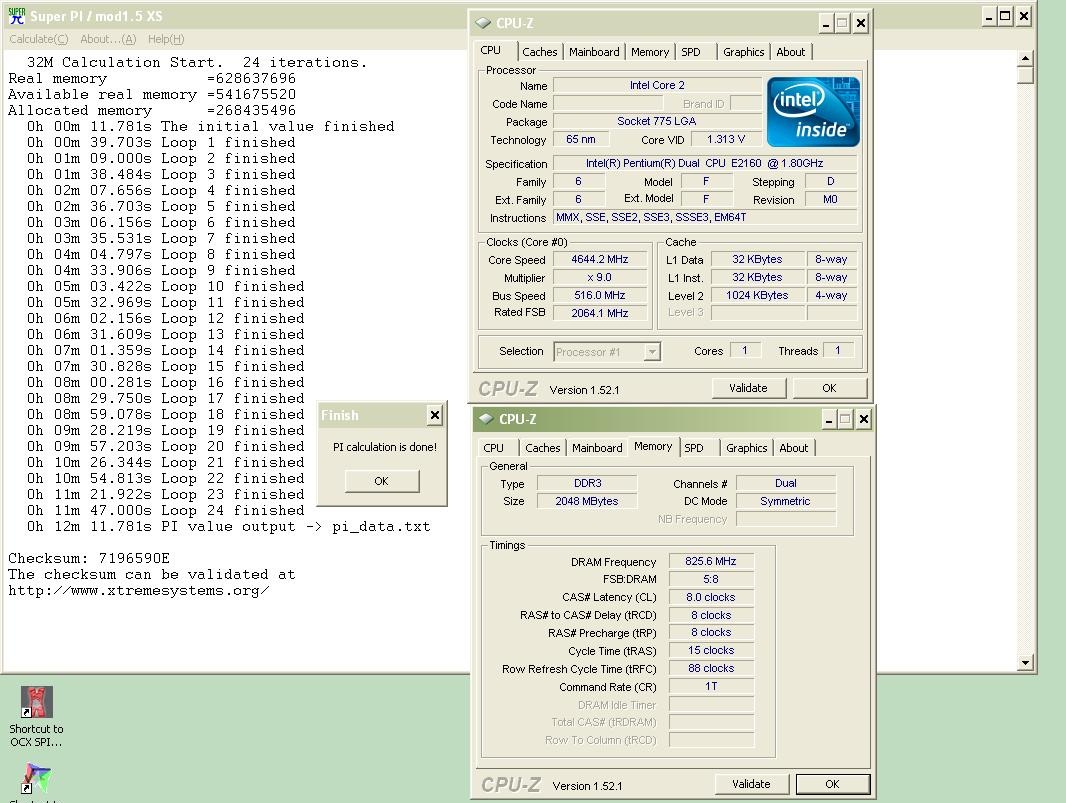The image size is (1066, 803).
Task: Click the Package value Socket 775 LGA
Action: tap(657, 121)
